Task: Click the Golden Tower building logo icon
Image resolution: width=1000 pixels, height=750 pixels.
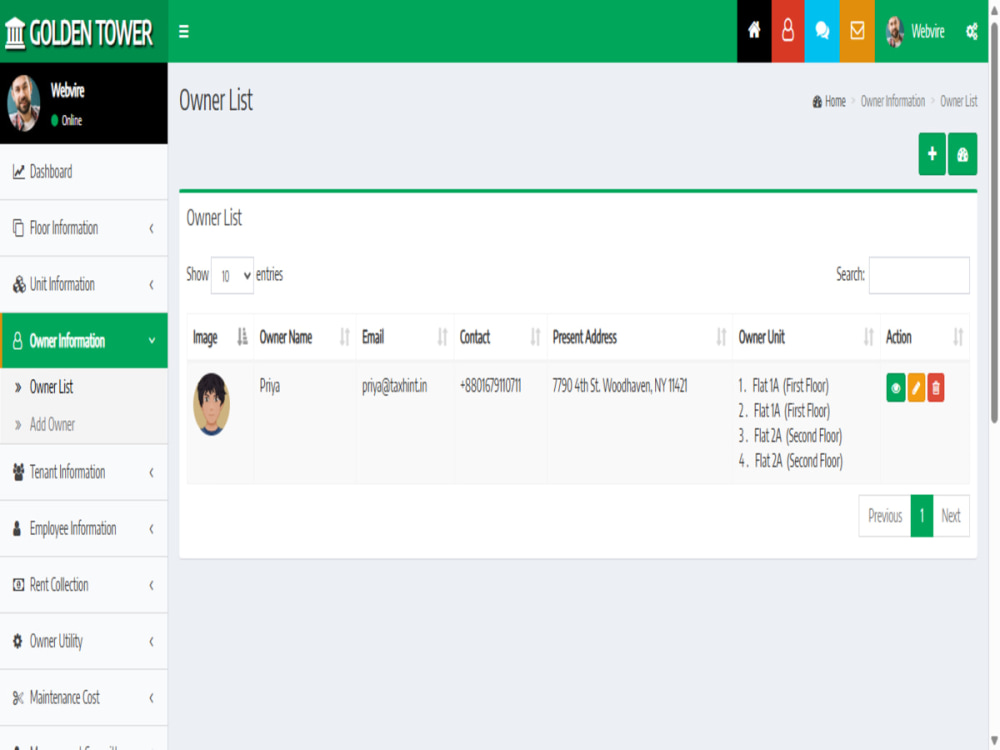Action: (x=15, y=33)
